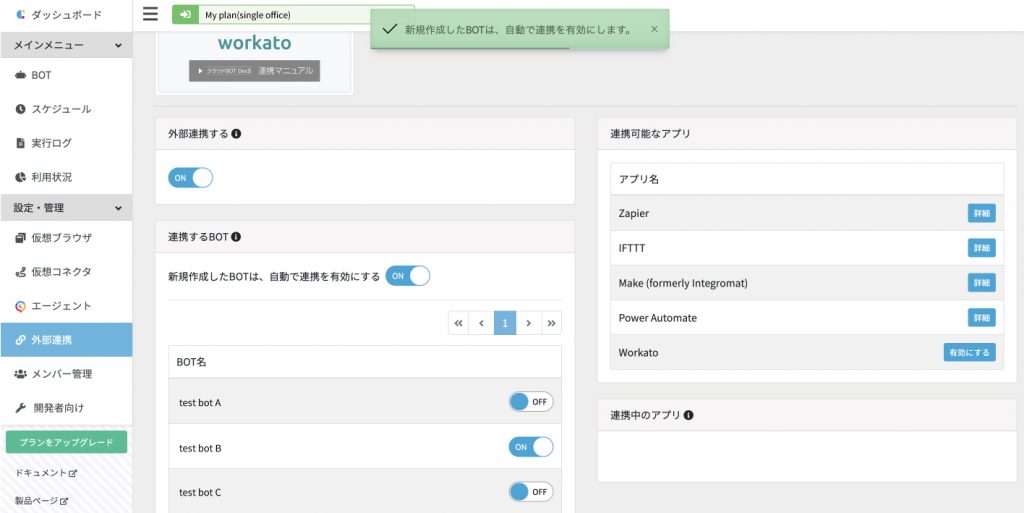
Task: Click the 'test bot A' name text
Action: coord(200,403)
